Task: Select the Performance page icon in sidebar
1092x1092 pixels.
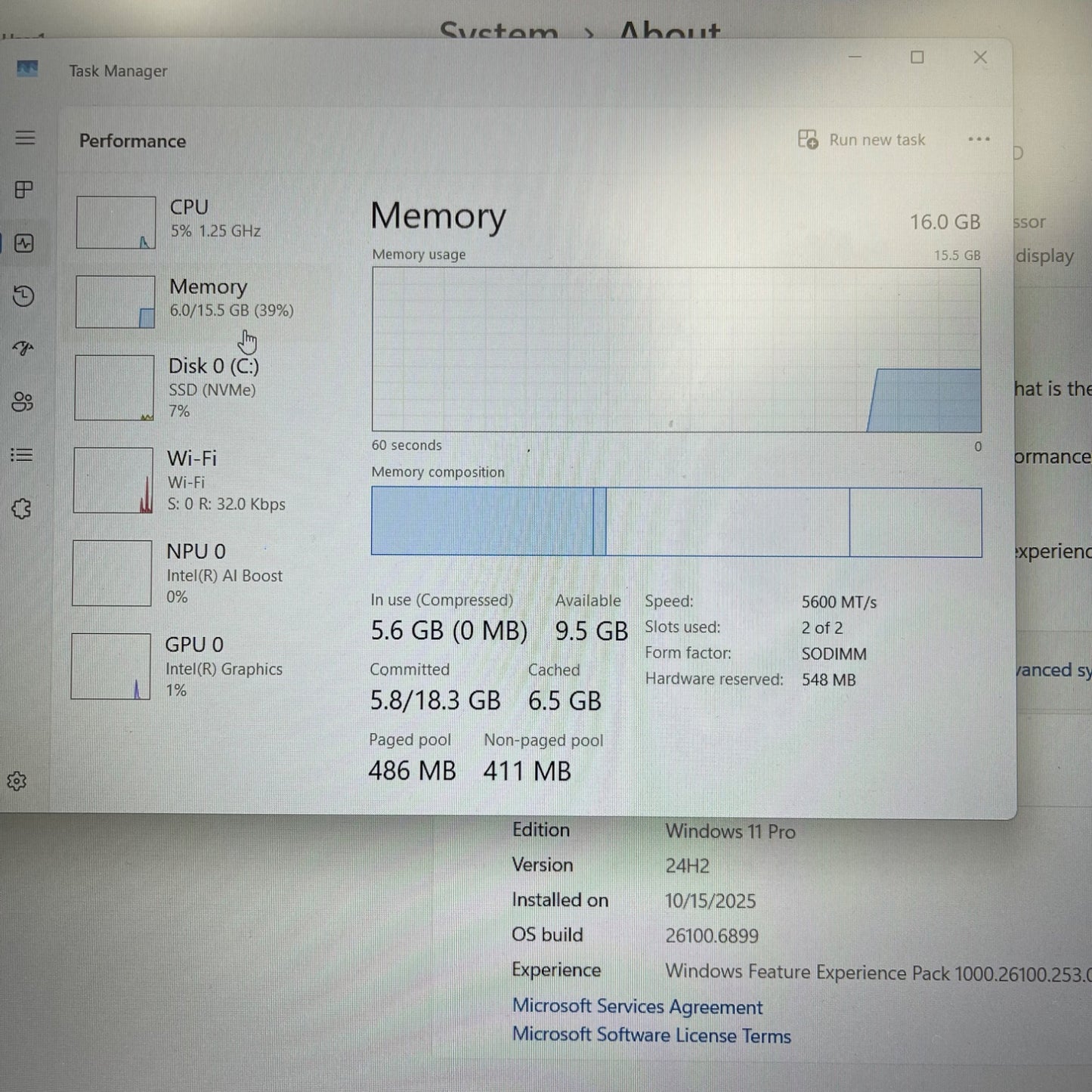Action: pyautogui.click(x=24, y=243)
